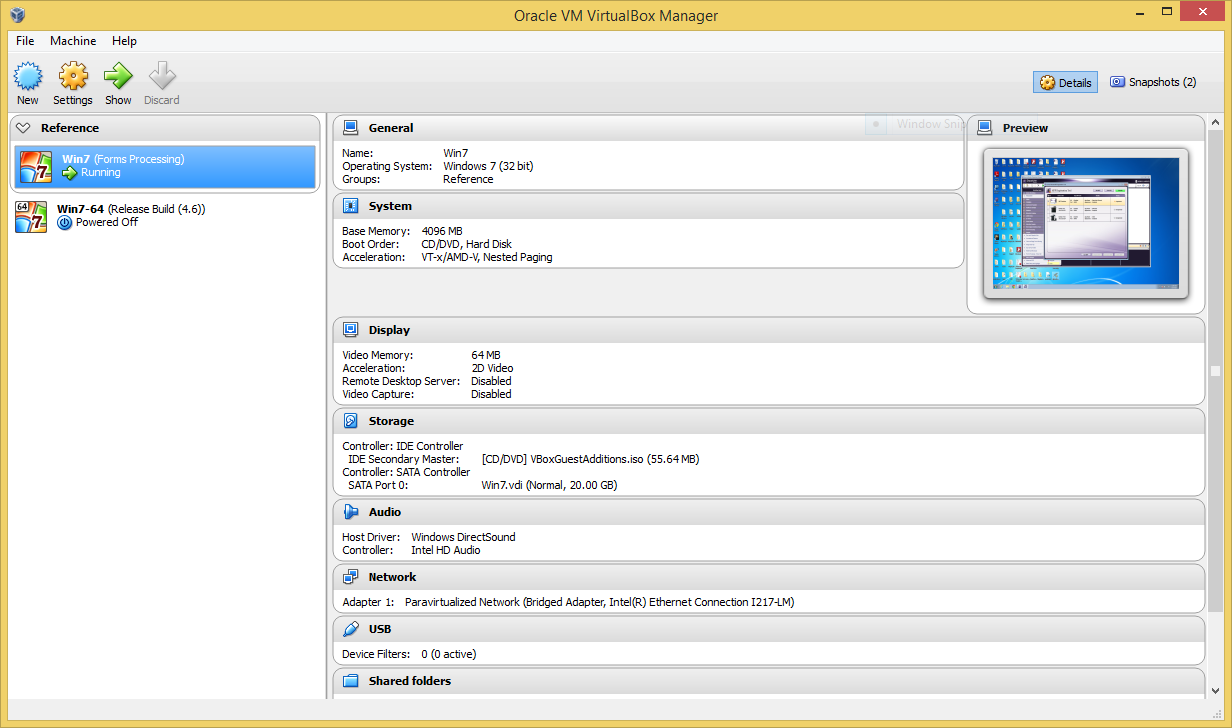Open the Display settings header link

(389, 330)
